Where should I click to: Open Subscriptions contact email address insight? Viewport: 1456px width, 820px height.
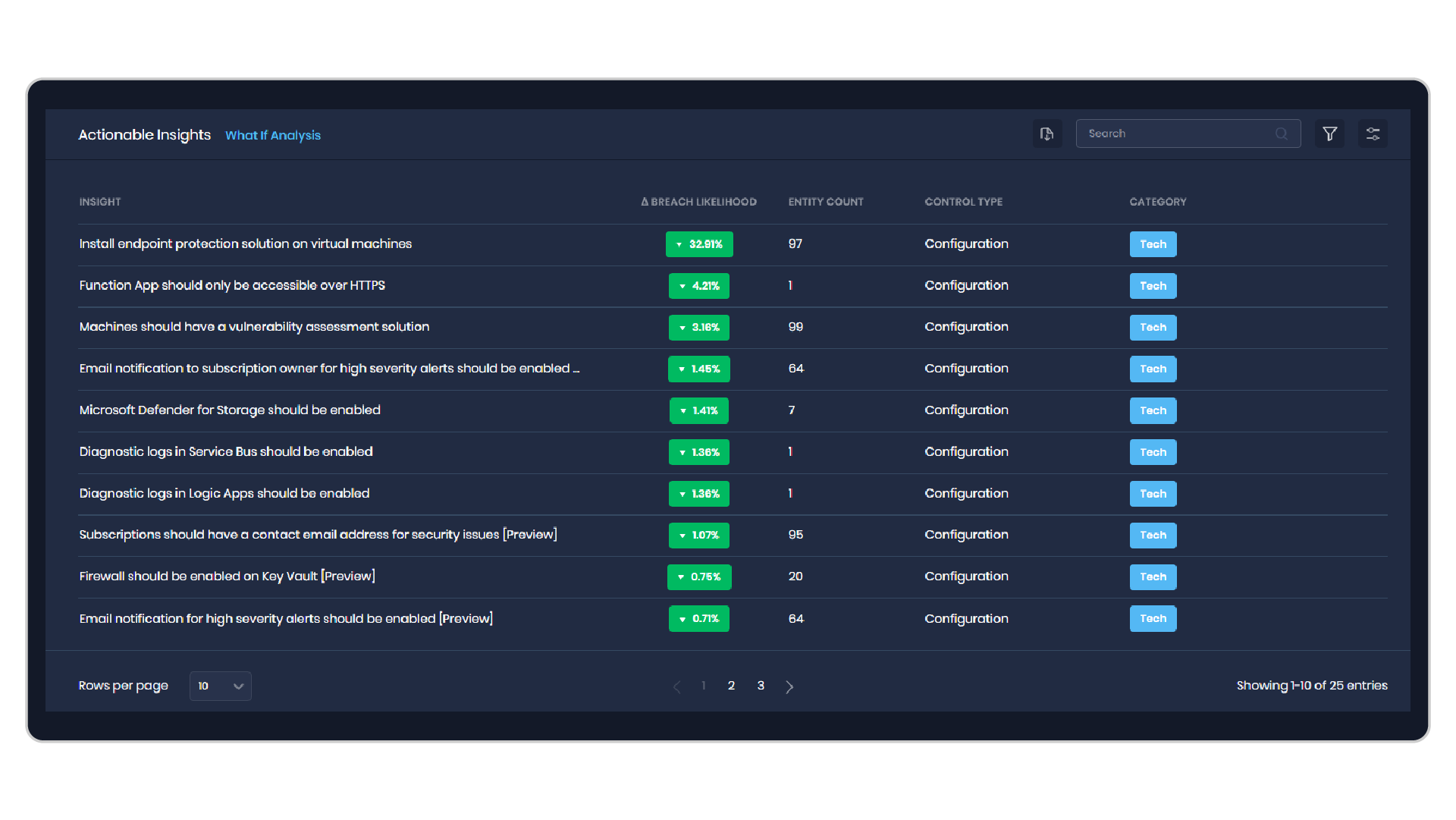(x=318, y=535)
